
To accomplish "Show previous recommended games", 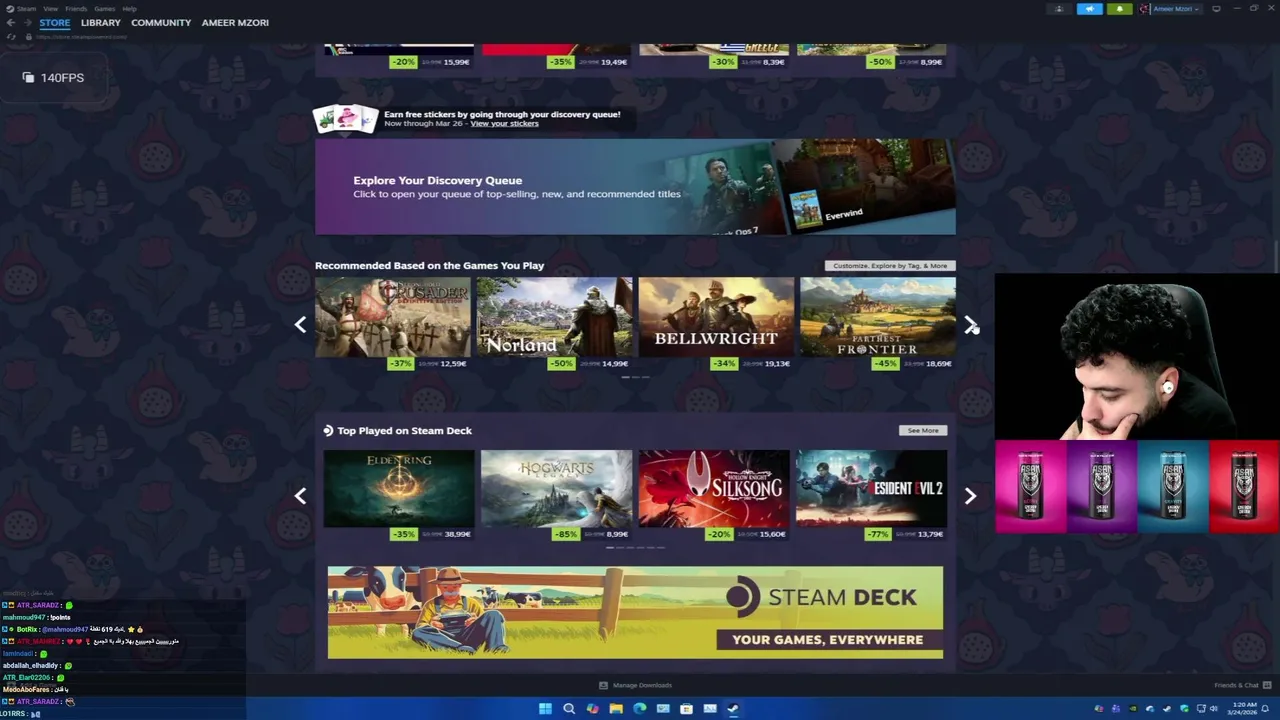I will coord(300,324).
